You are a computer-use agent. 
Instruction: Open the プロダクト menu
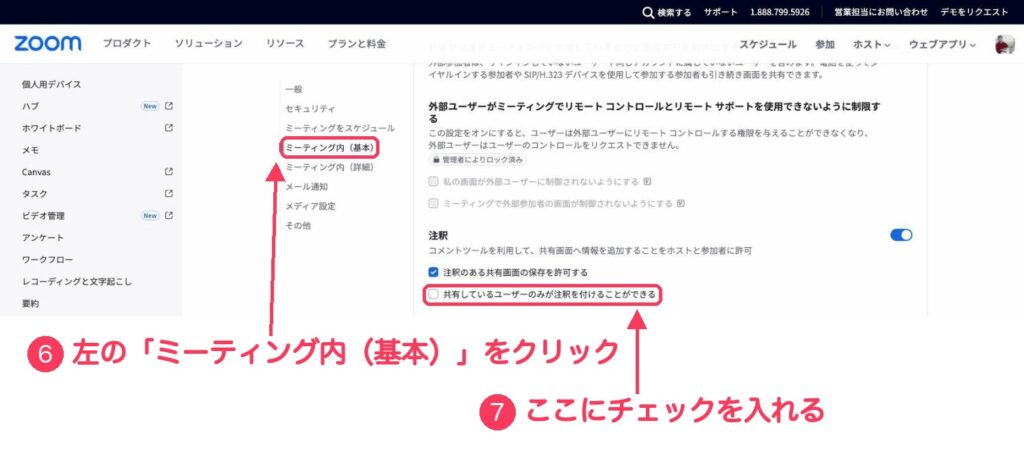coord(127,44)
